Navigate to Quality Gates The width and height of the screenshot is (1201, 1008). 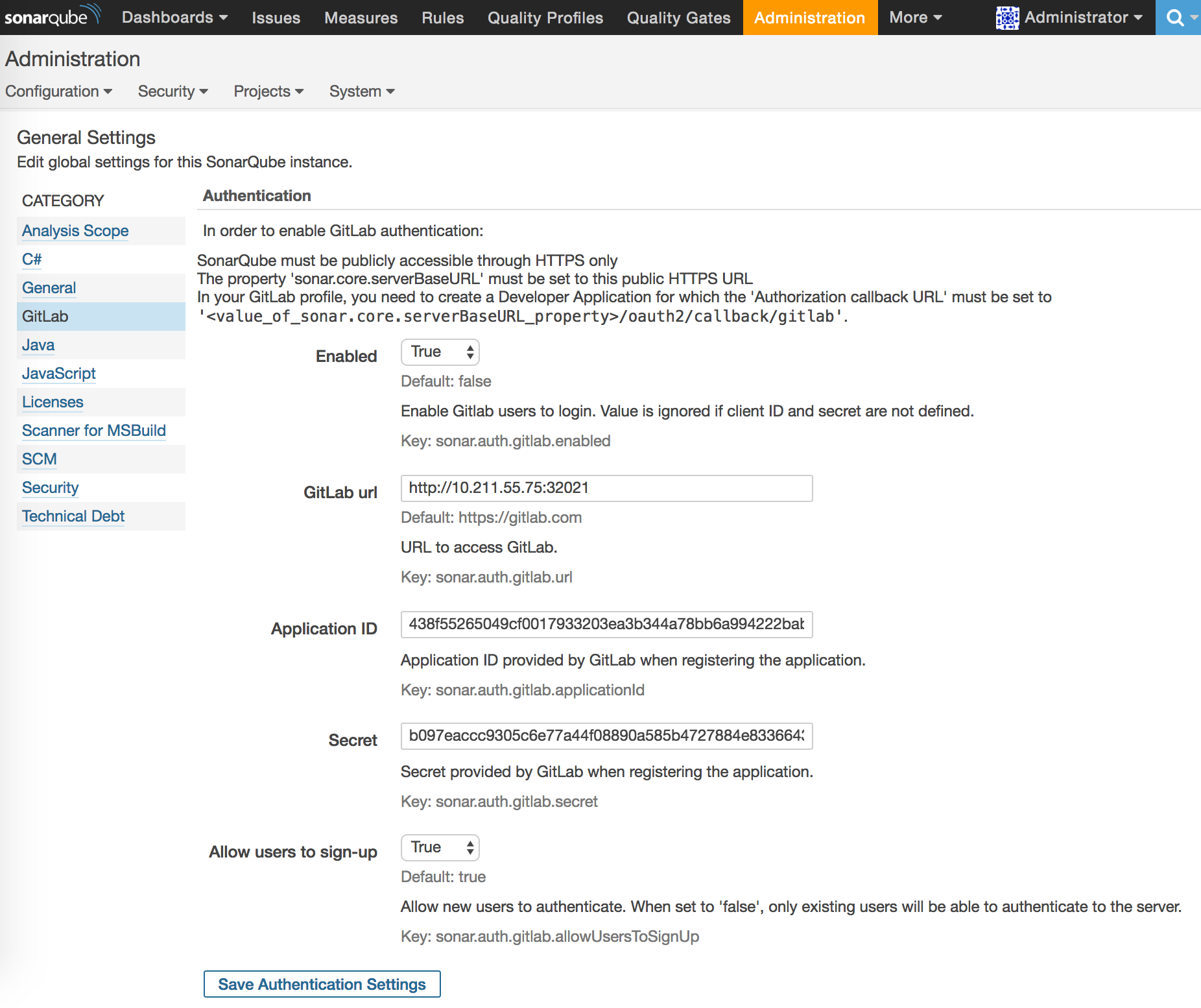(x=678, y=18)
